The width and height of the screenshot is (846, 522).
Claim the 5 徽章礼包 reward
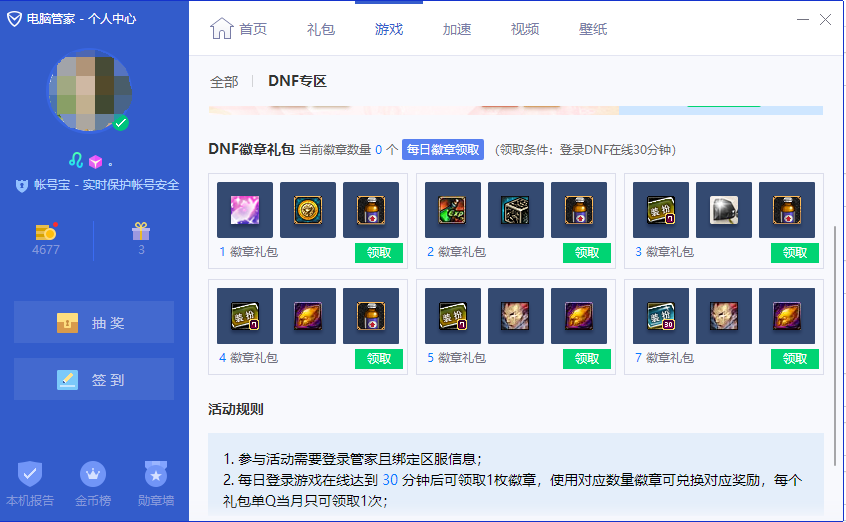[586, 358]
